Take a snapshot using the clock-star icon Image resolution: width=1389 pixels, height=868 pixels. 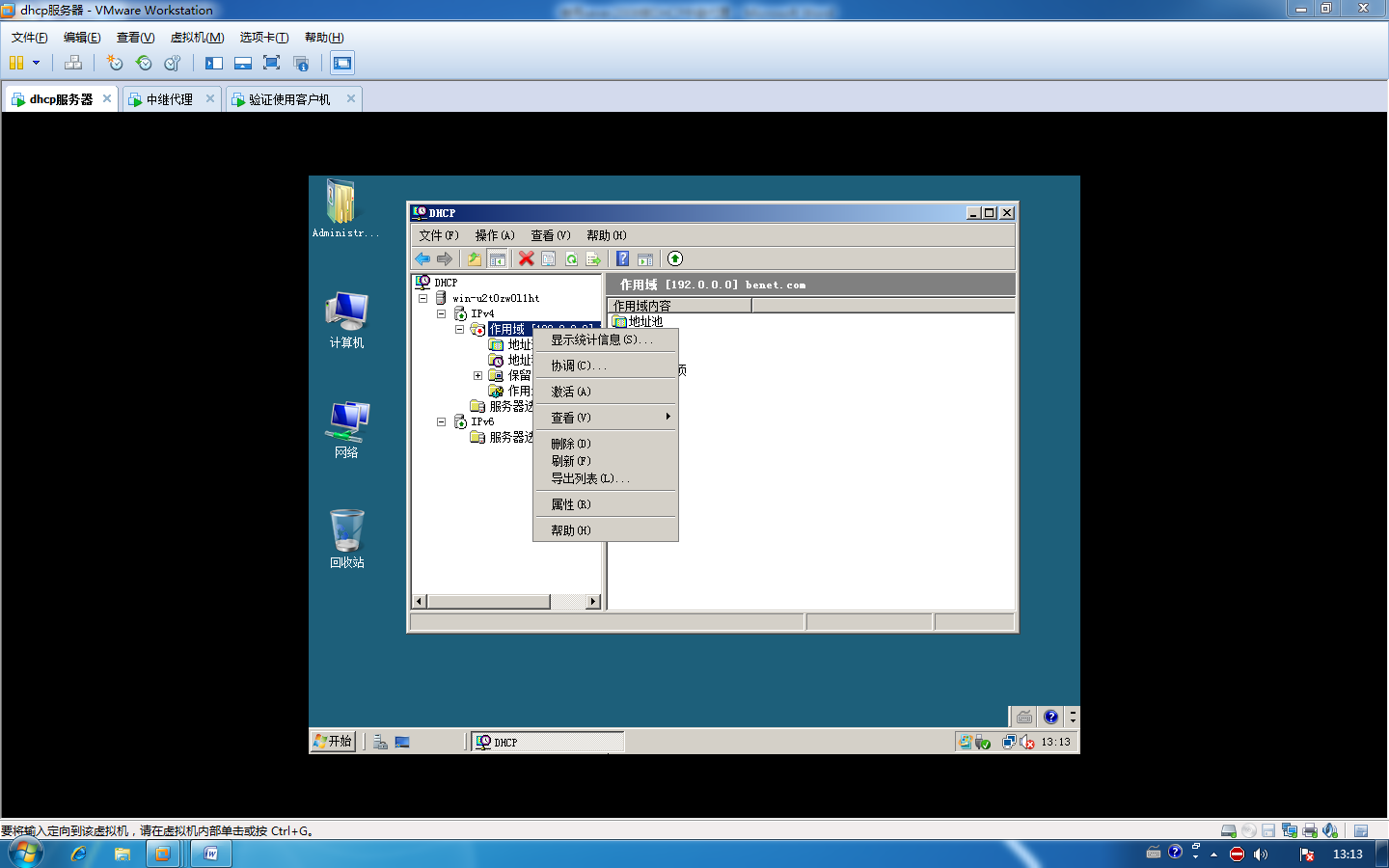click(x=115, y=63)
